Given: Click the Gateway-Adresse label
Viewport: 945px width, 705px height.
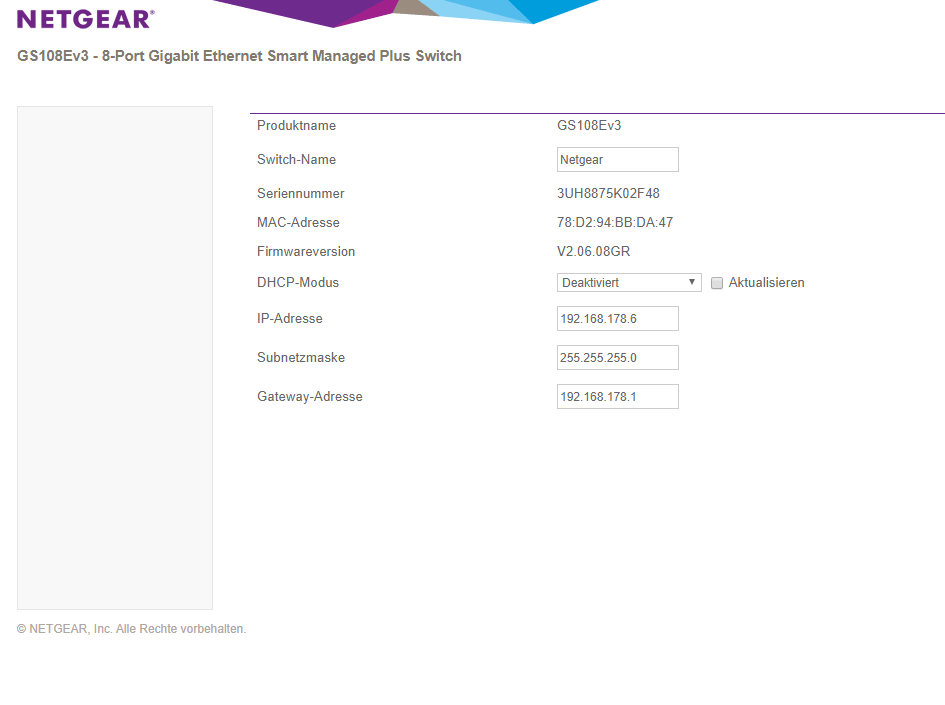Looking at the screenshot, I should (x=310, y=397).
